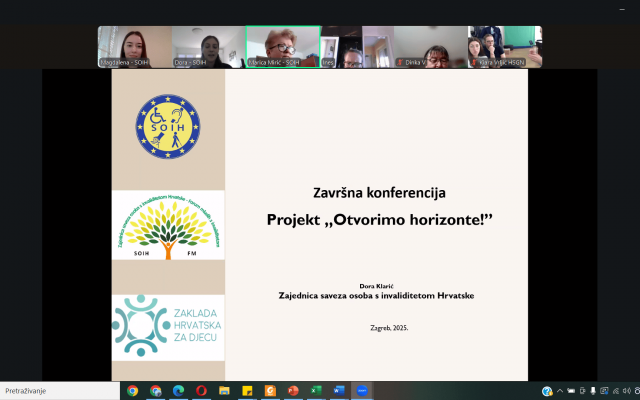Open the second Chrome profile icon

coord(156,391)
